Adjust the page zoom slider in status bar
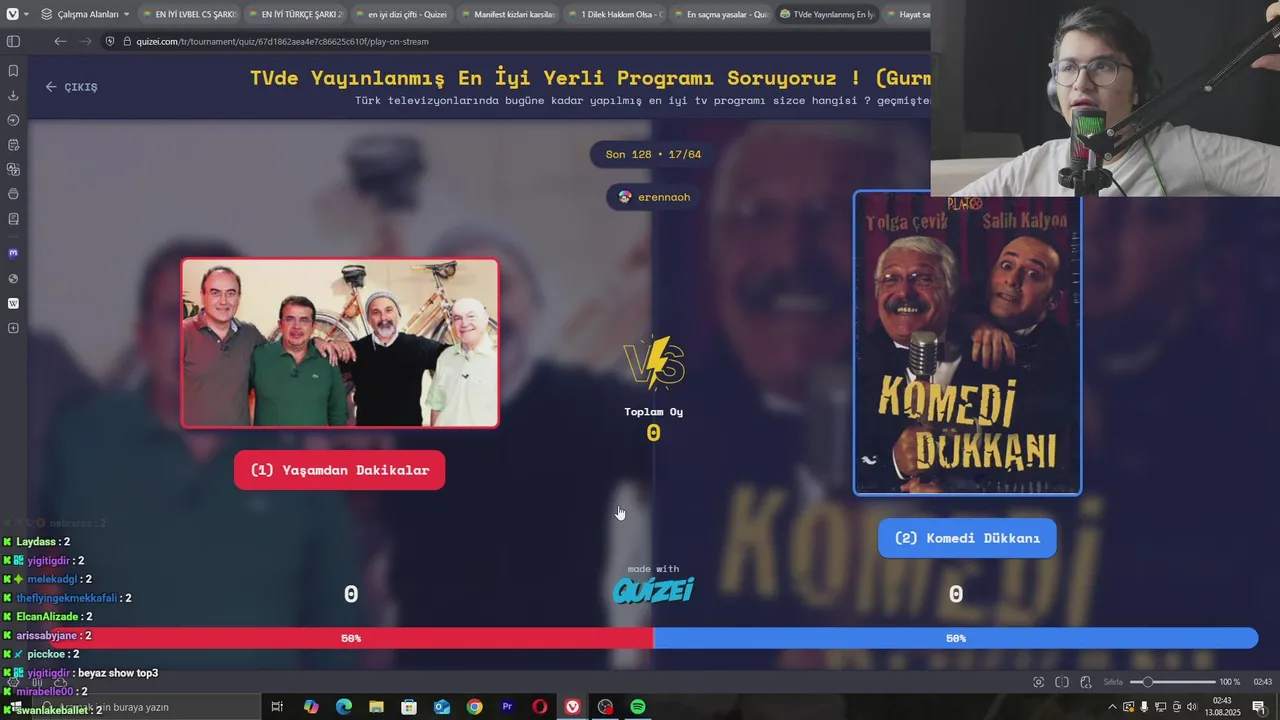Viewport: 1280px width, 720px height. [x=1173, y=682]
